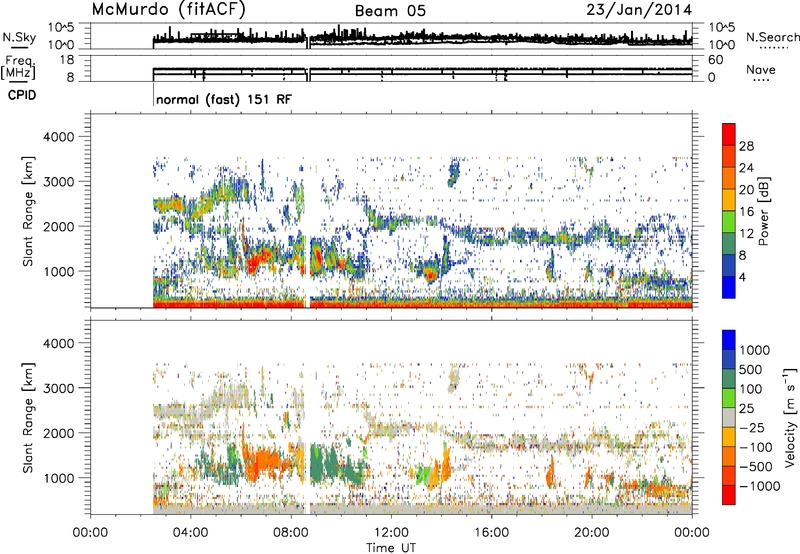
Task: Click "Slant Range [km]" label of velocity panel
Action: coord(28,417)
